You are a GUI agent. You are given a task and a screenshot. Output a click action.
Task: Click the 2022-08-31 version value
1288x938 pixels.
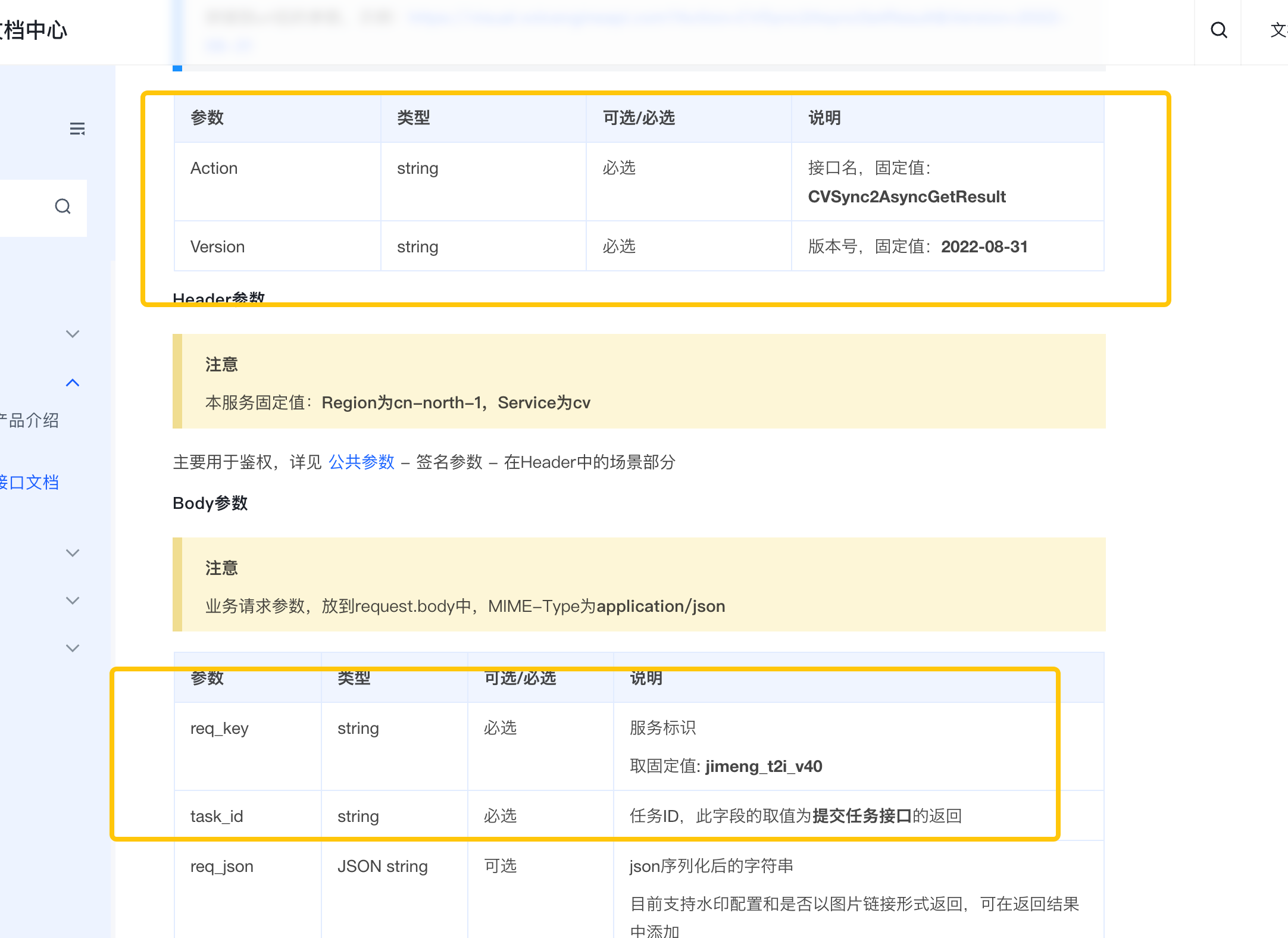pos(984,247)
